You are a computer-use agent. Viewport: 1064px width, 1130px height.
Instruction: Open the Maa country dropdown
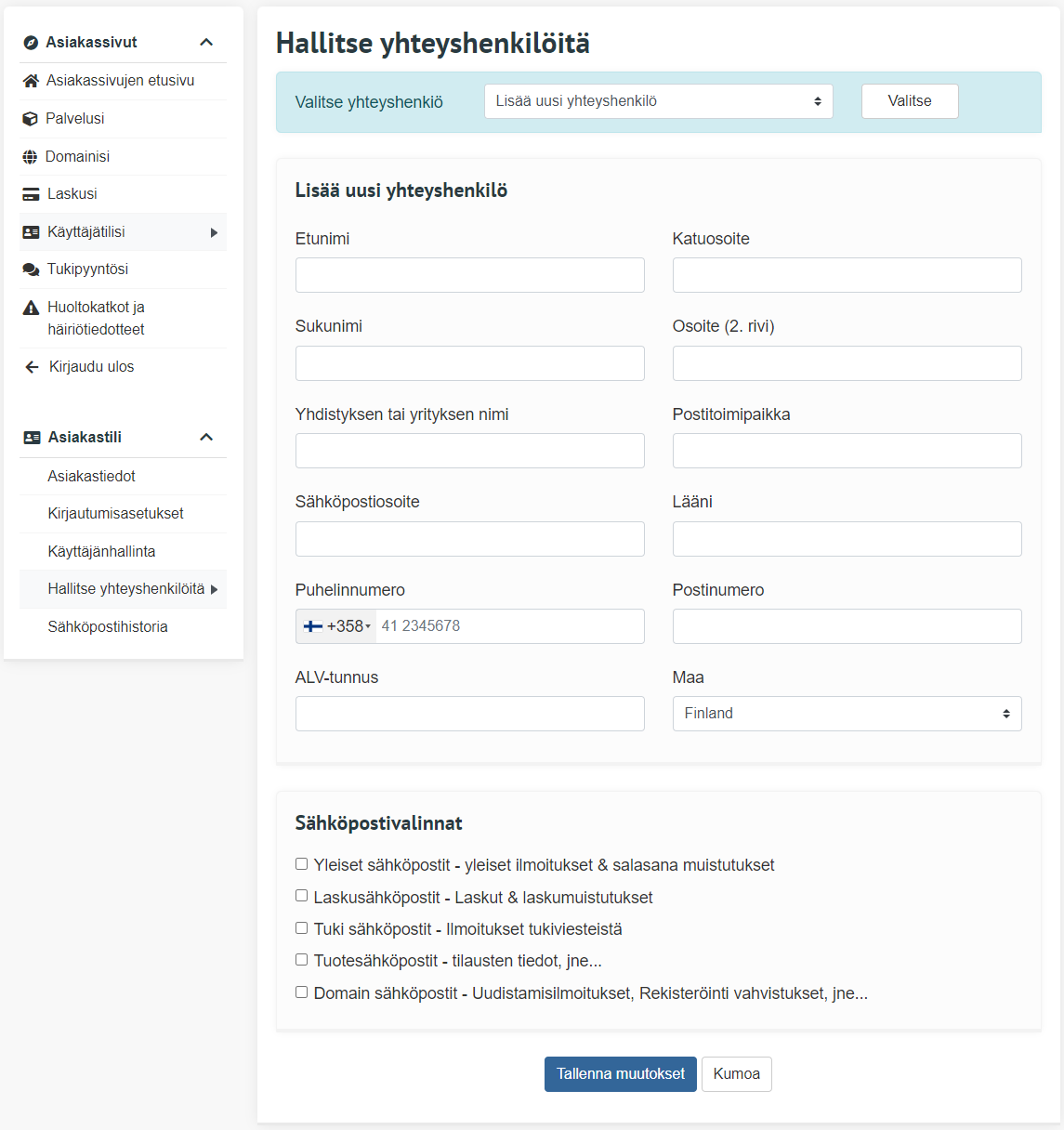tap(847, 714)
